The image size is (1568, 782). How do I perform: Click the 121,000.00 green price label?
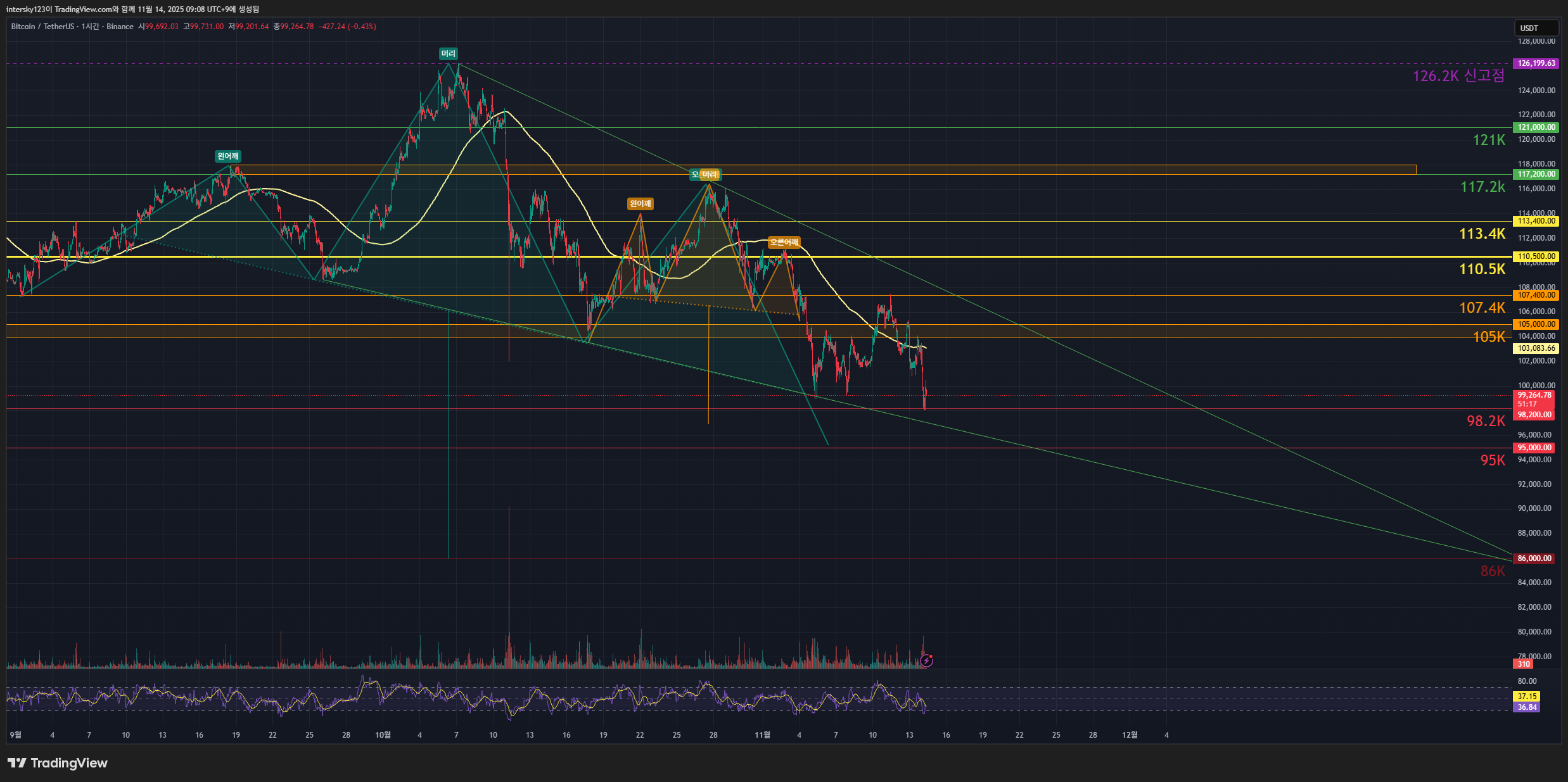point(1535,127)
